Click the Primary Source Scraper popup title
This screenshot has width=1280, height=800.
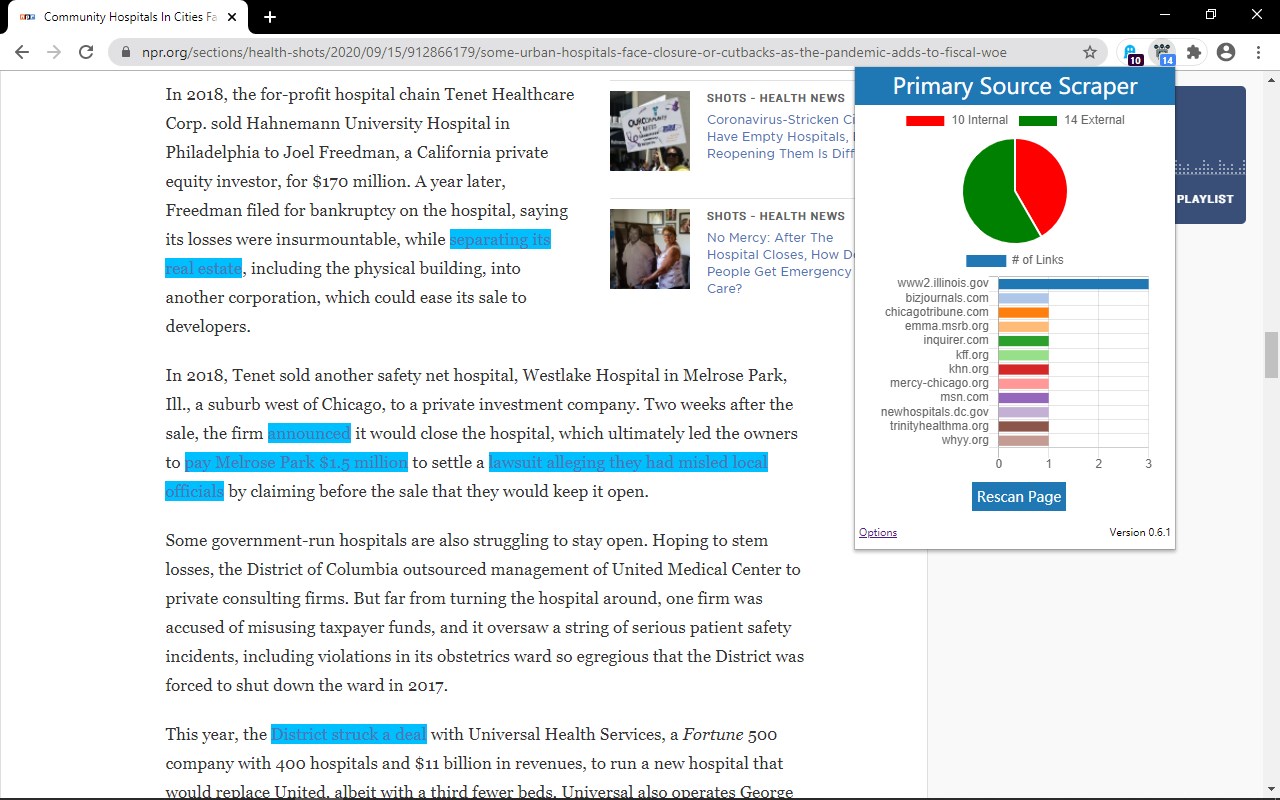1015,86
